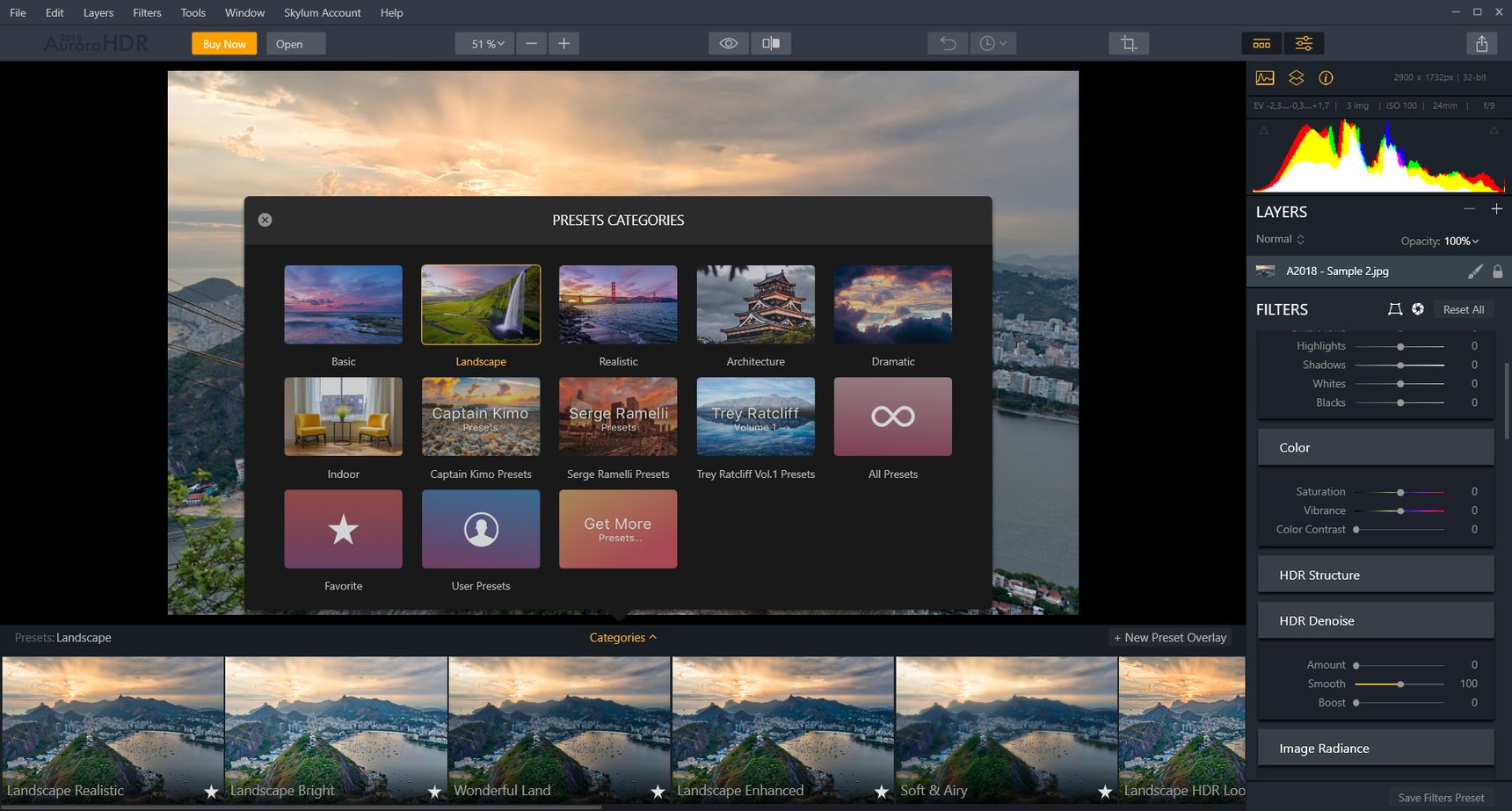Favorite the Soft & Airy preset star

1105,792
